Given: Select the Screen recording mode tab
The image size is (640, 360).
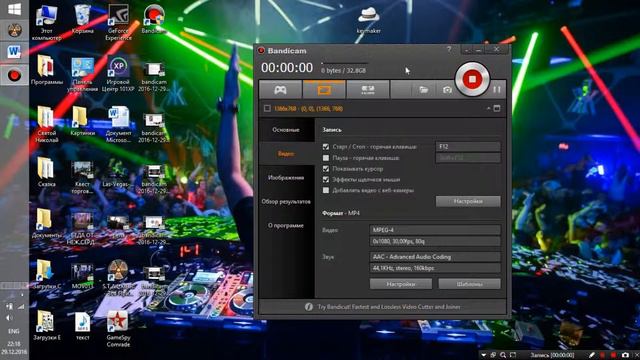Looking at the screenshot, I should (324, 89).
